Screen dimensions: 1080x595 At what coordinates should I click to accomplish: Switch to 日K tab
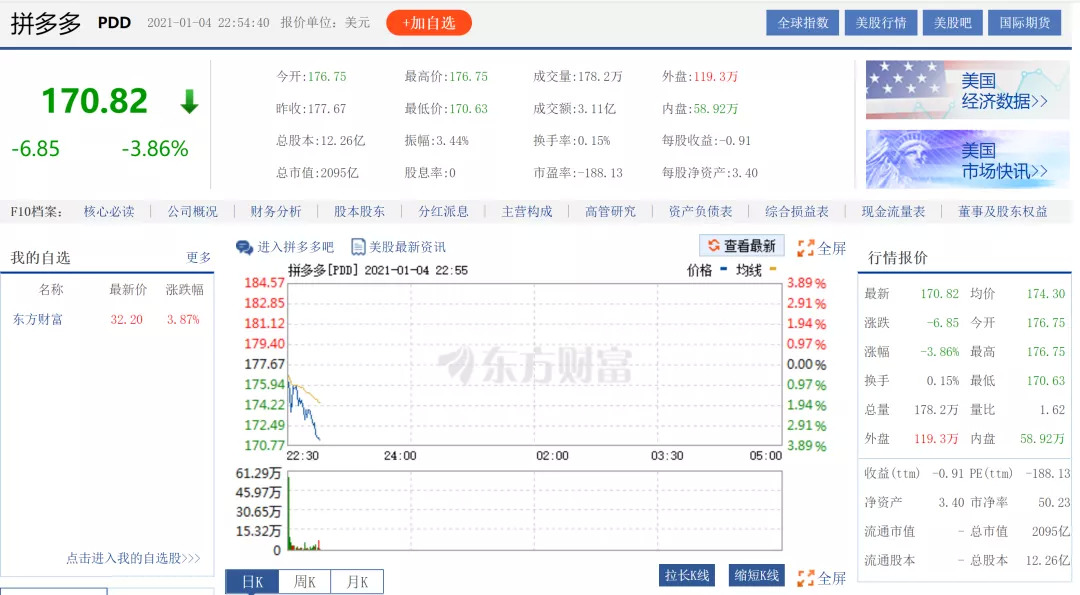coord(252,582)
